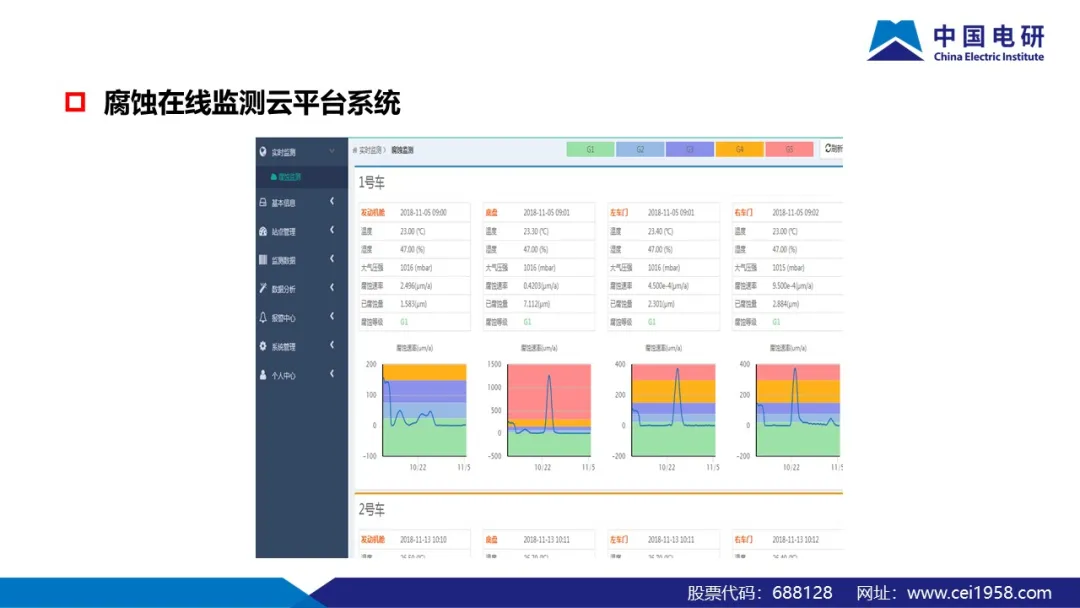This screenshot has width=1080, height=608.
Task: Click the 站点管理 dashboard icon
Action: tap(263, 232)
